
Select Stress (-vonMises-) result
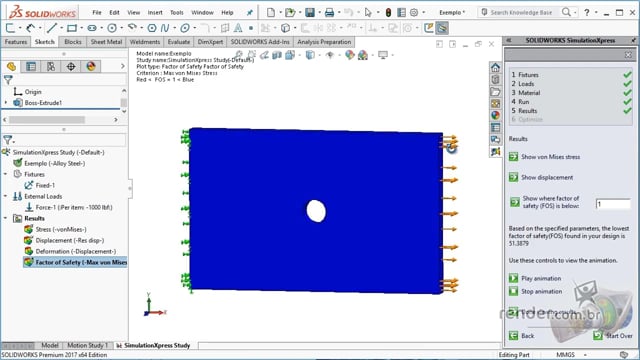[61, 229]
